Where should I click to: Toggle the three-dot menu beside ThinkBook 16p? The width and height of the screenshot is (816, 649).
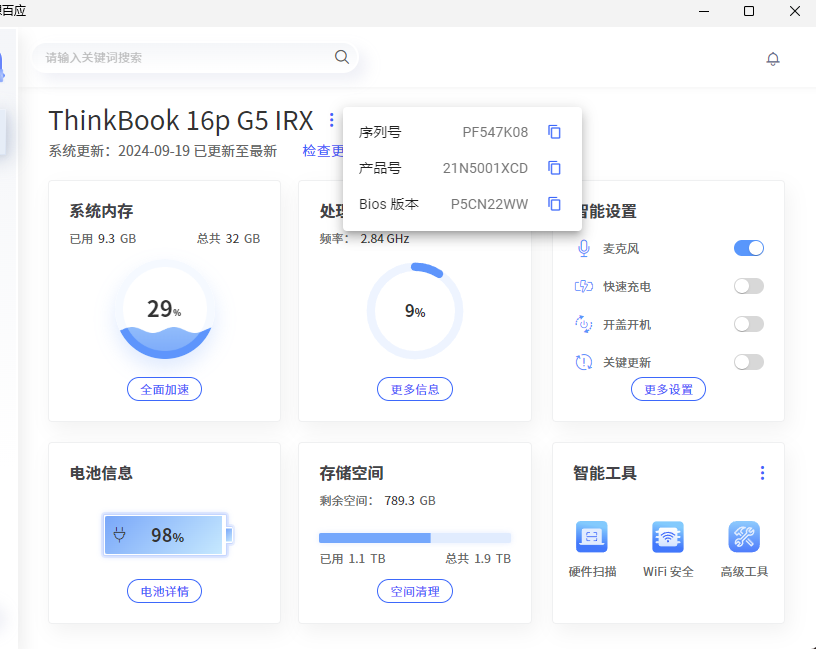coord(332,120)
